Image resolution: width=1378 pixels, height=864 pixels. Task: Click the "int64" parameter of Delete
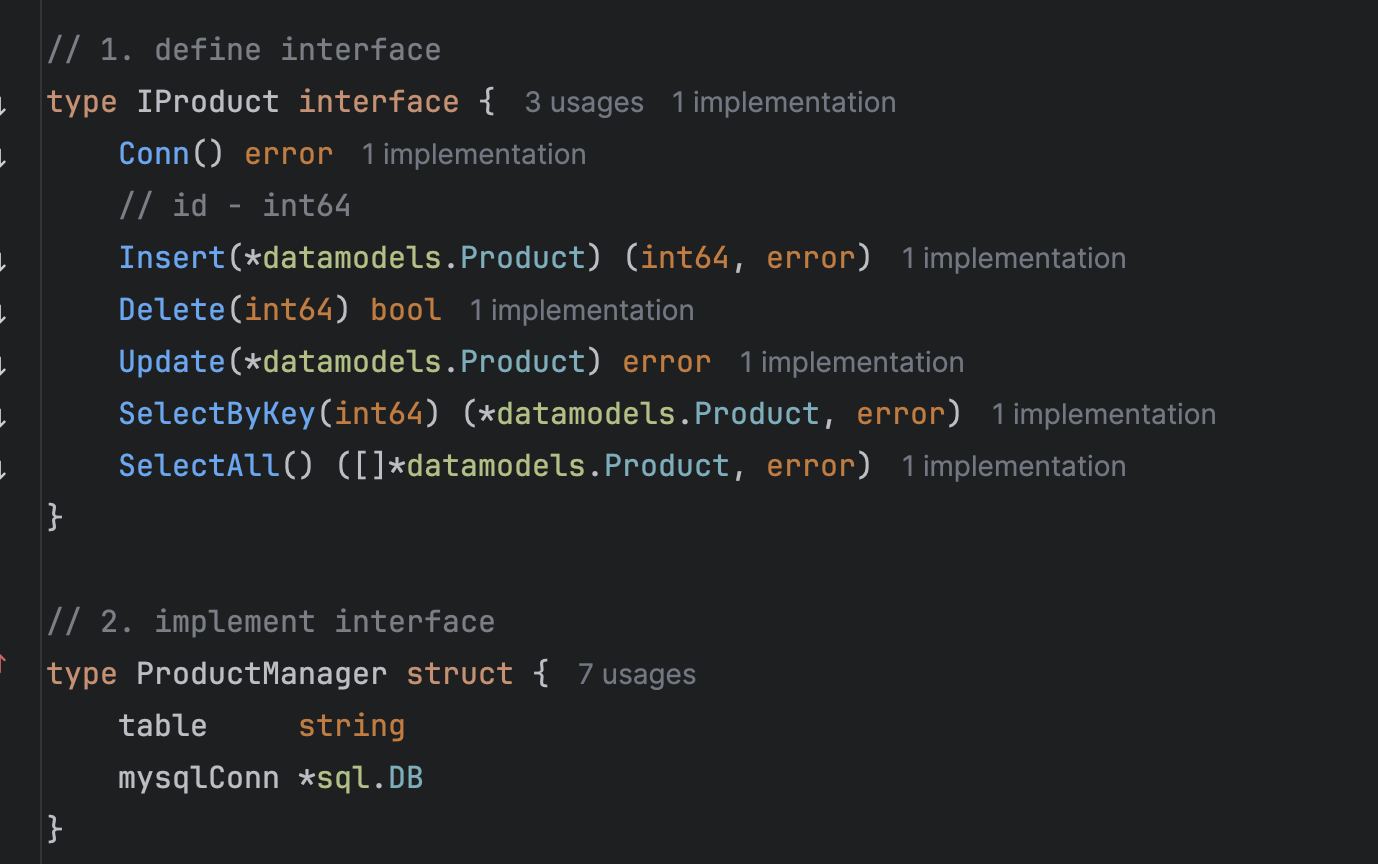click(289, 310)
